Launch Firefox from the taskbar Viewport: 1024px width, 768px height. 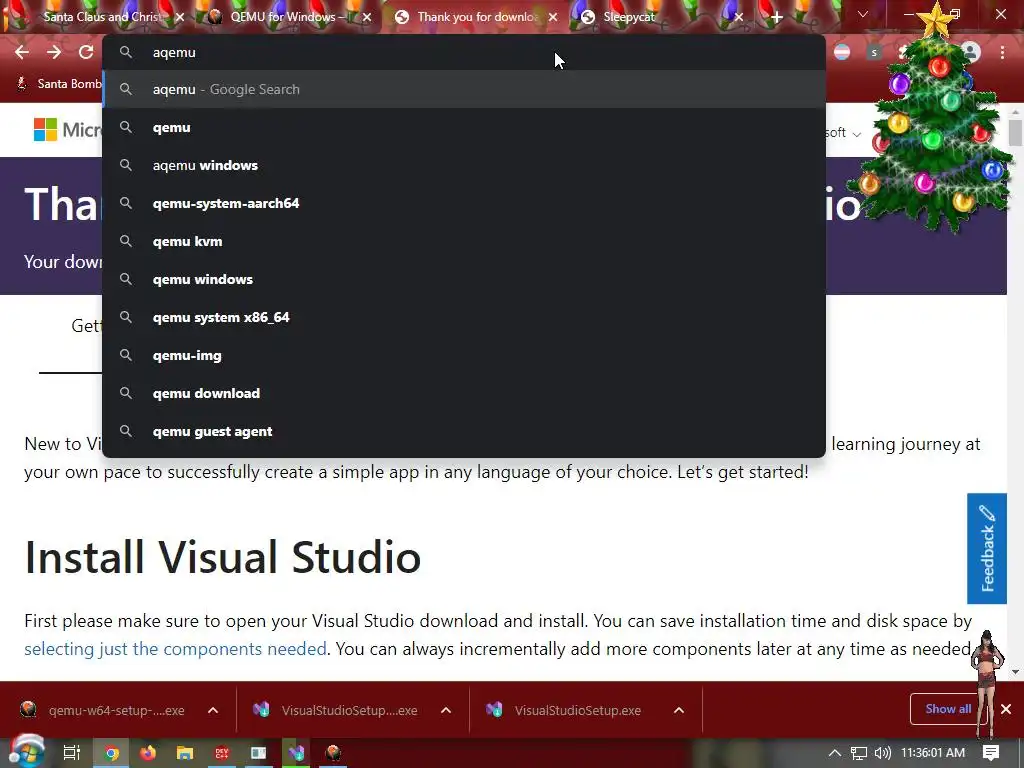pyautogui.click(x=148, y=753)
